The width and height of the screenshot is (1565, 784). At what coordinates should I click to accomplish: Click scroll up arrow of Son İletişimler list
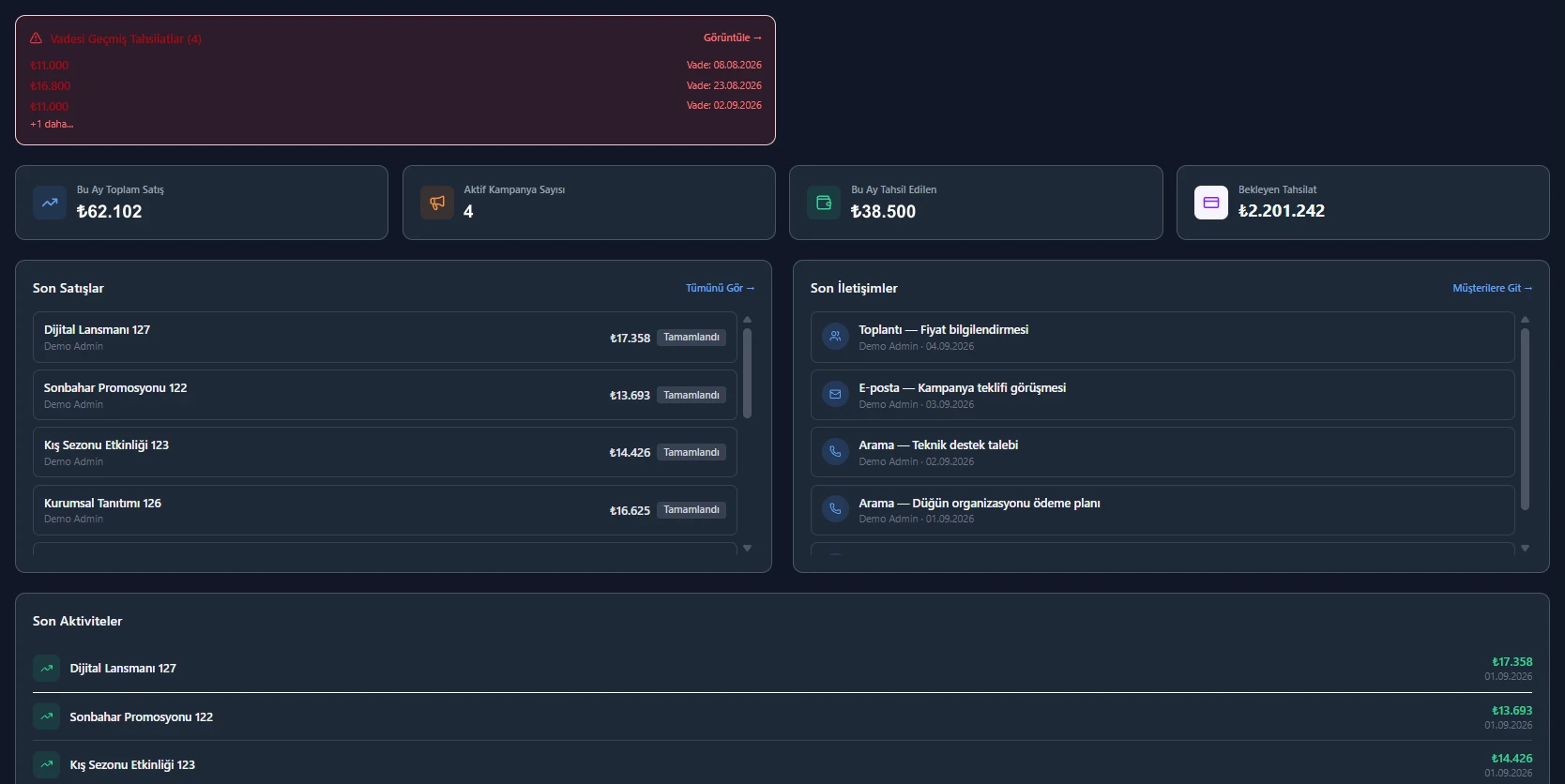(x=1526, y=320)
